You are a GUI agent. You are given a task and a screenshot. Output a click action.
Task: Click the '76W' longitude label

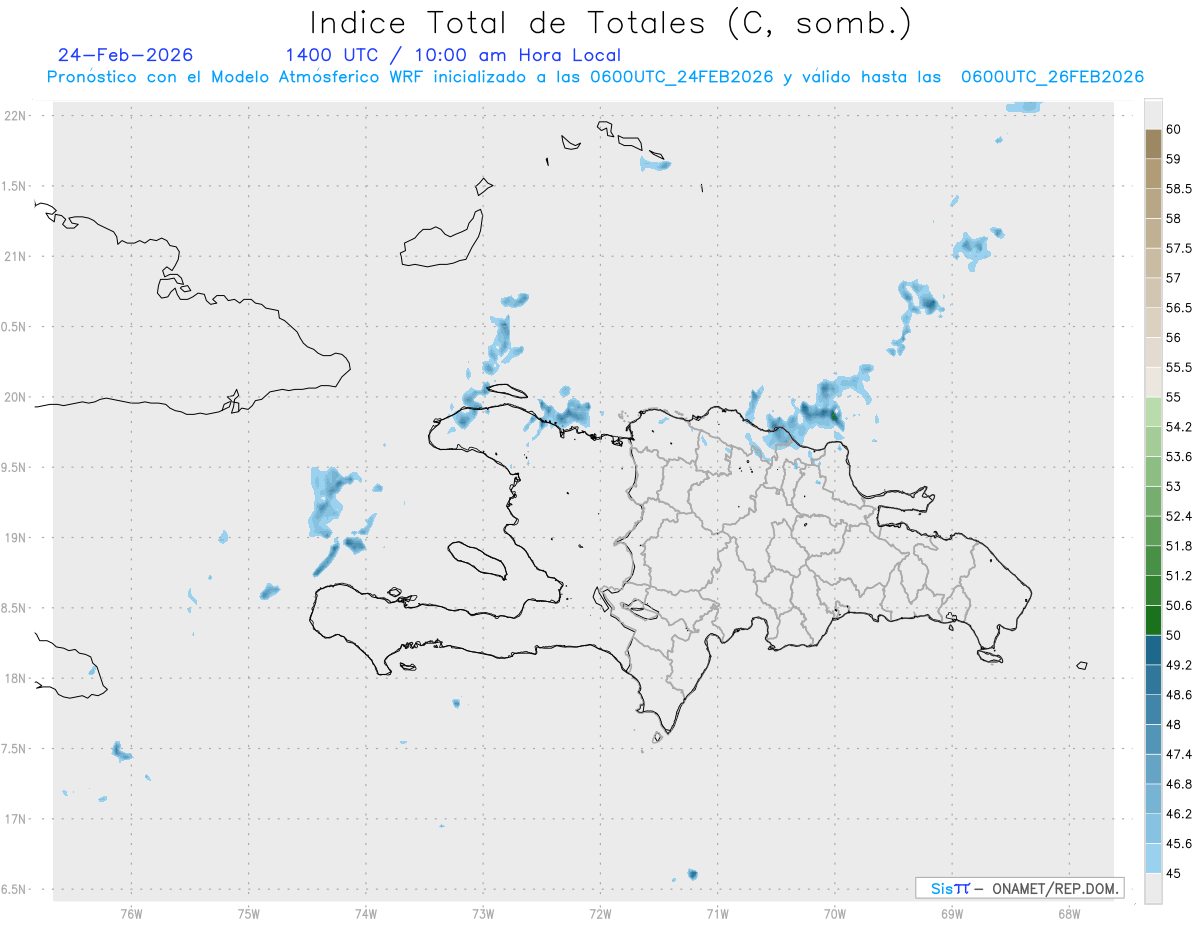click(131, 914)
